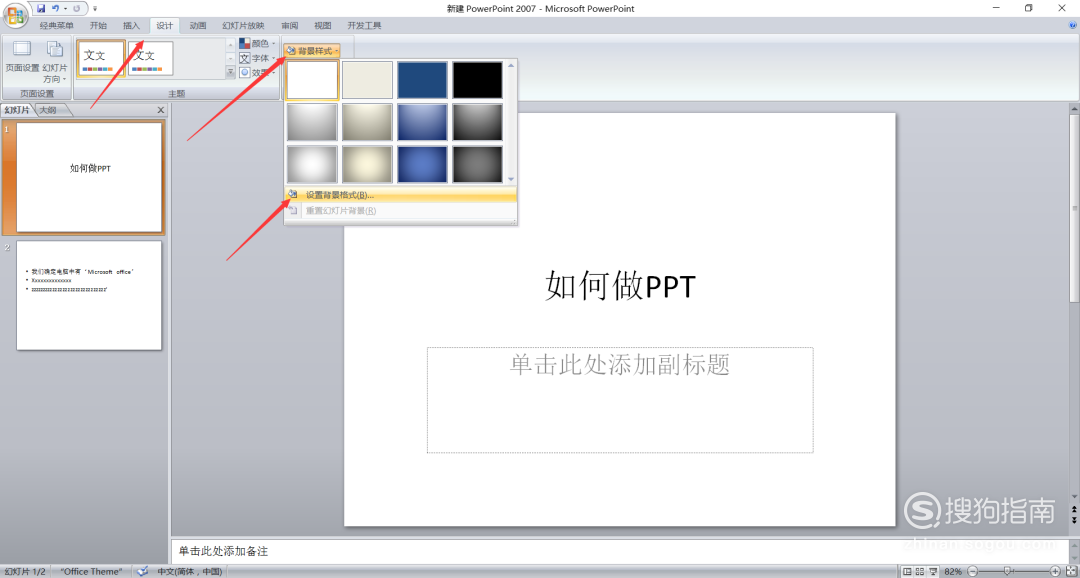Viewport: 1080px width, 578px height.
Task: Open the 审阅 ribbon tab
Action: tap(289, 26)
